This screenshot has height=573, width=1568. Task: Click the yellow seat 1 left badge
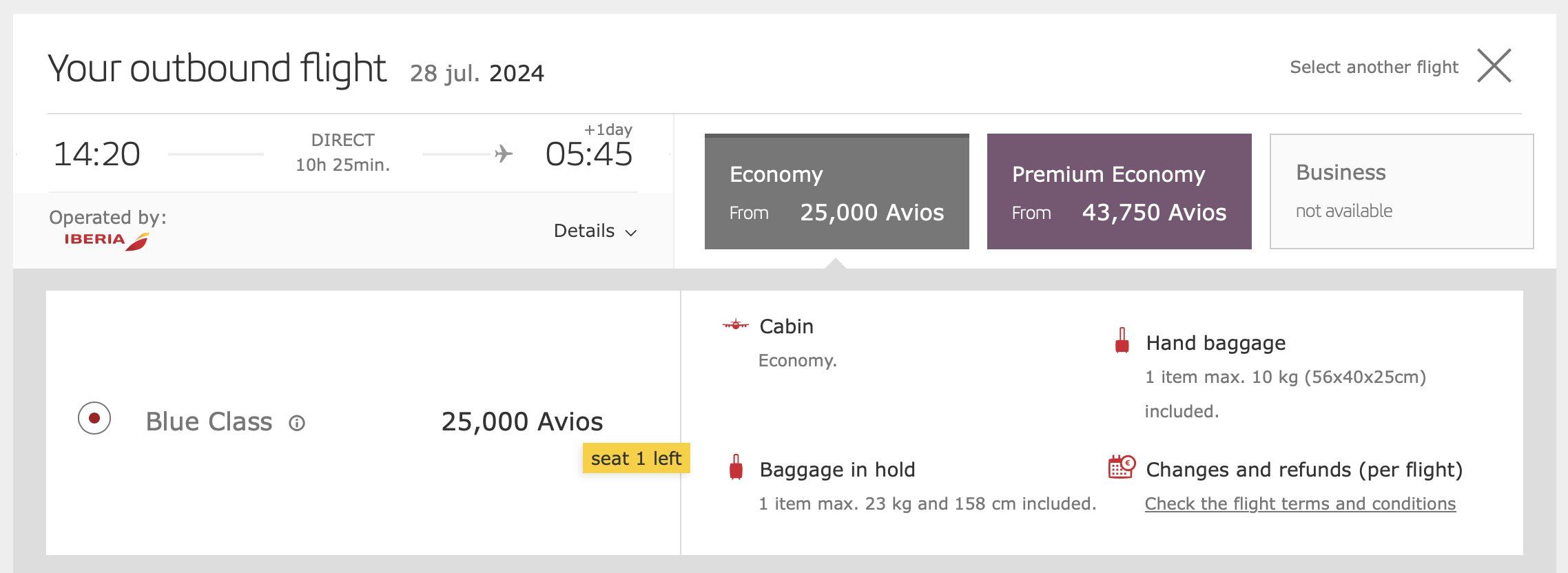[636, 459]
